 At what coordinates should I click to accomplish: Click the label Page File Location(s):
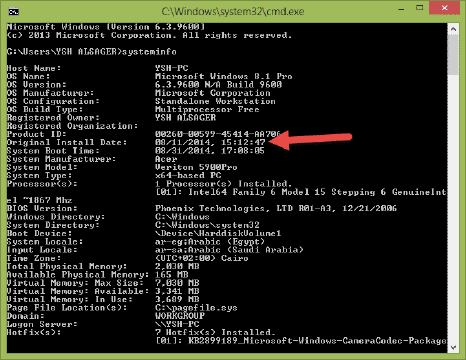(67, 308)
